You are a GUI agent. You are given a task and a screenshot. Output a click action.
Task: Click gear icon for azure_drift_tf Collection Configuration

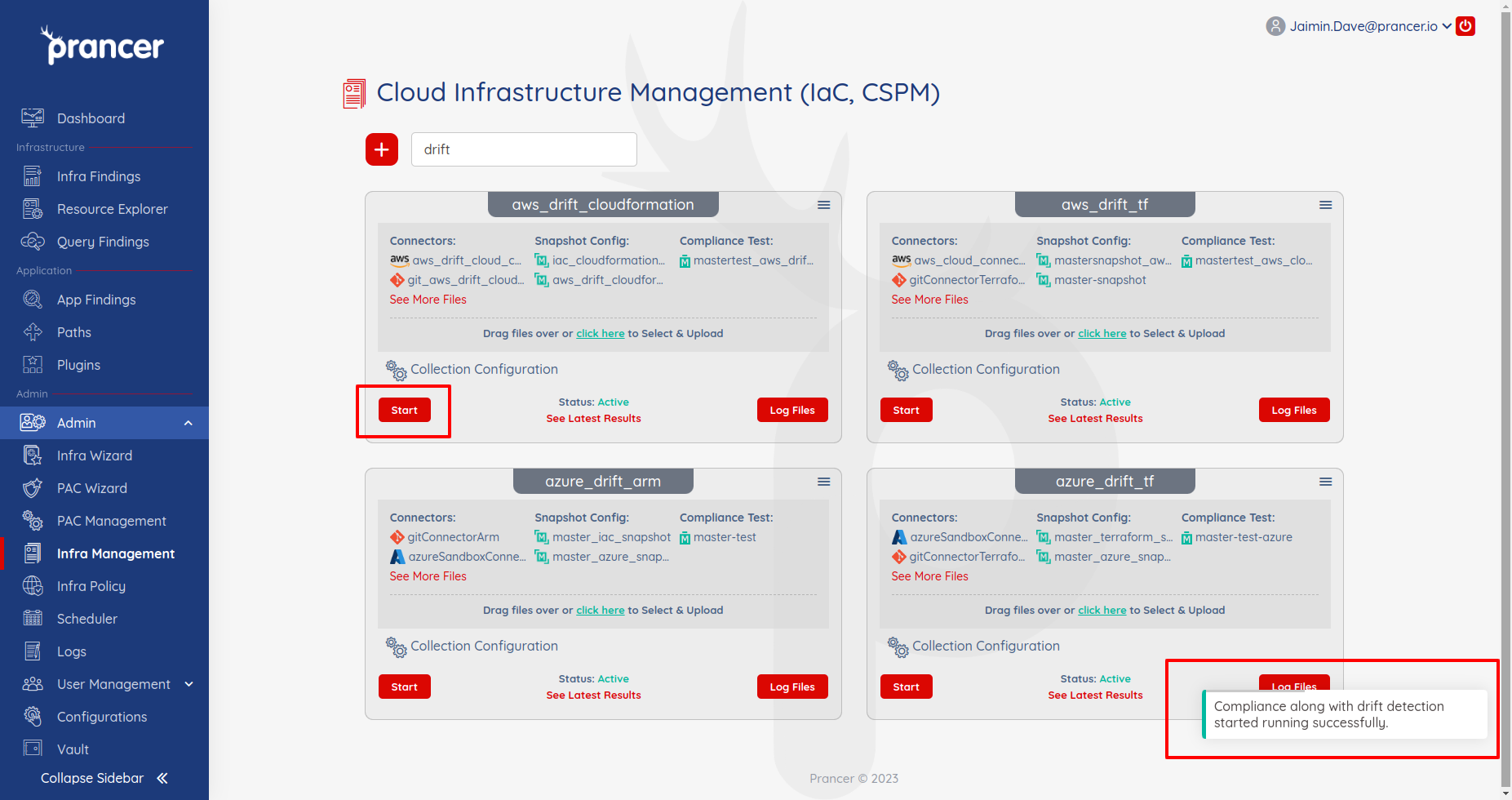898,647
